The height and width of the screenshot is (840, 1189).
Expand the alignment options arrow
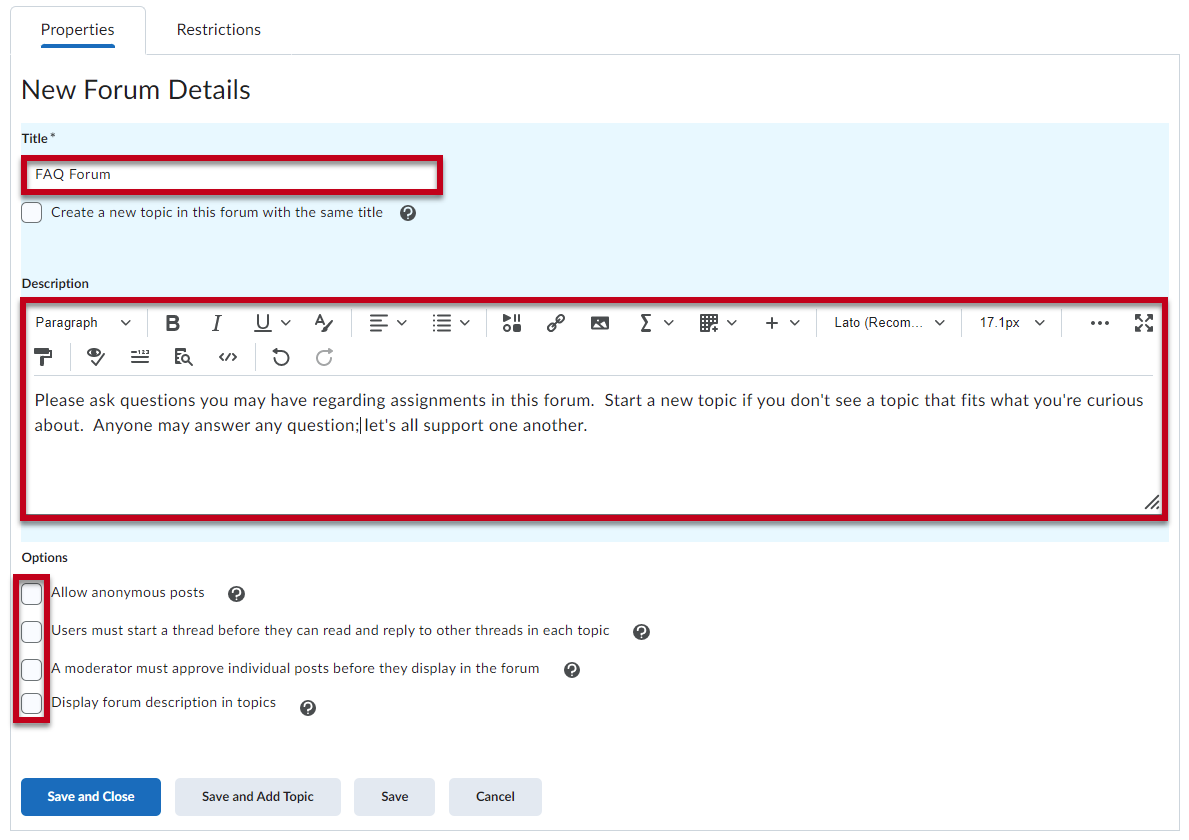[x=402, y=323]
